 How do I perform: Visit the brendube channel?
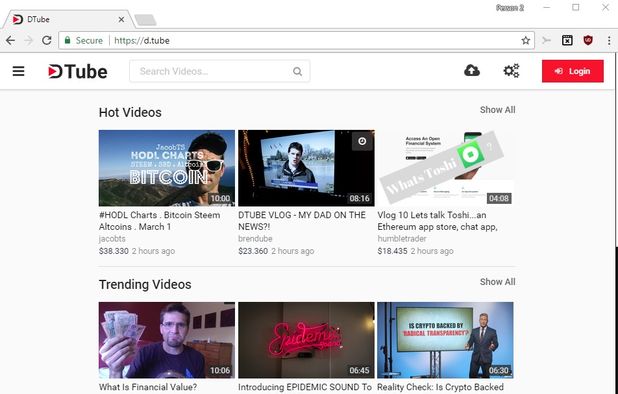pyautogui.click(x=255, y=239)
